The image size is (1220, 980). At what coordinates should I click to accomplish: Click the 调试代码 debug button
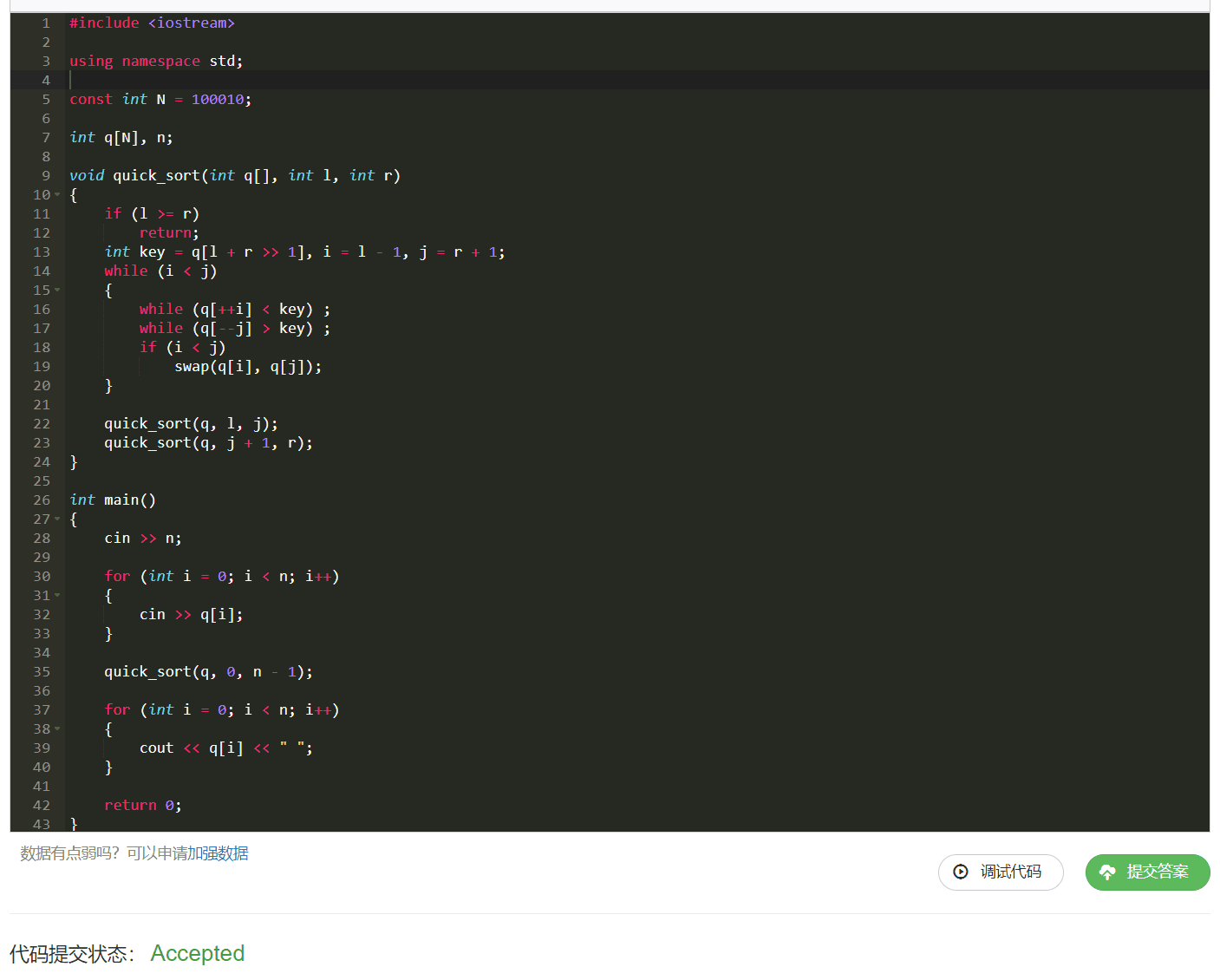pos(1001,872)
